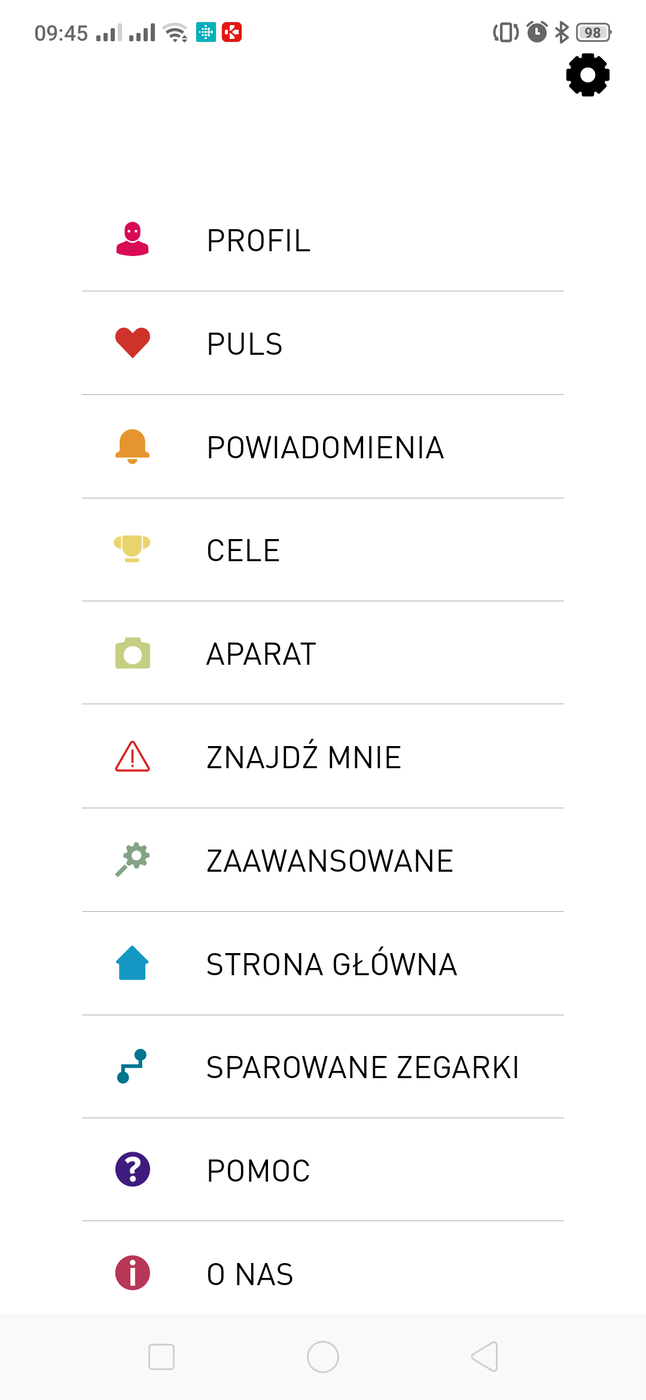This screenshot has height=1400, width=646.
Task: Go to SPAROWANE ZEGARKI
Action: coord(362,1068)
